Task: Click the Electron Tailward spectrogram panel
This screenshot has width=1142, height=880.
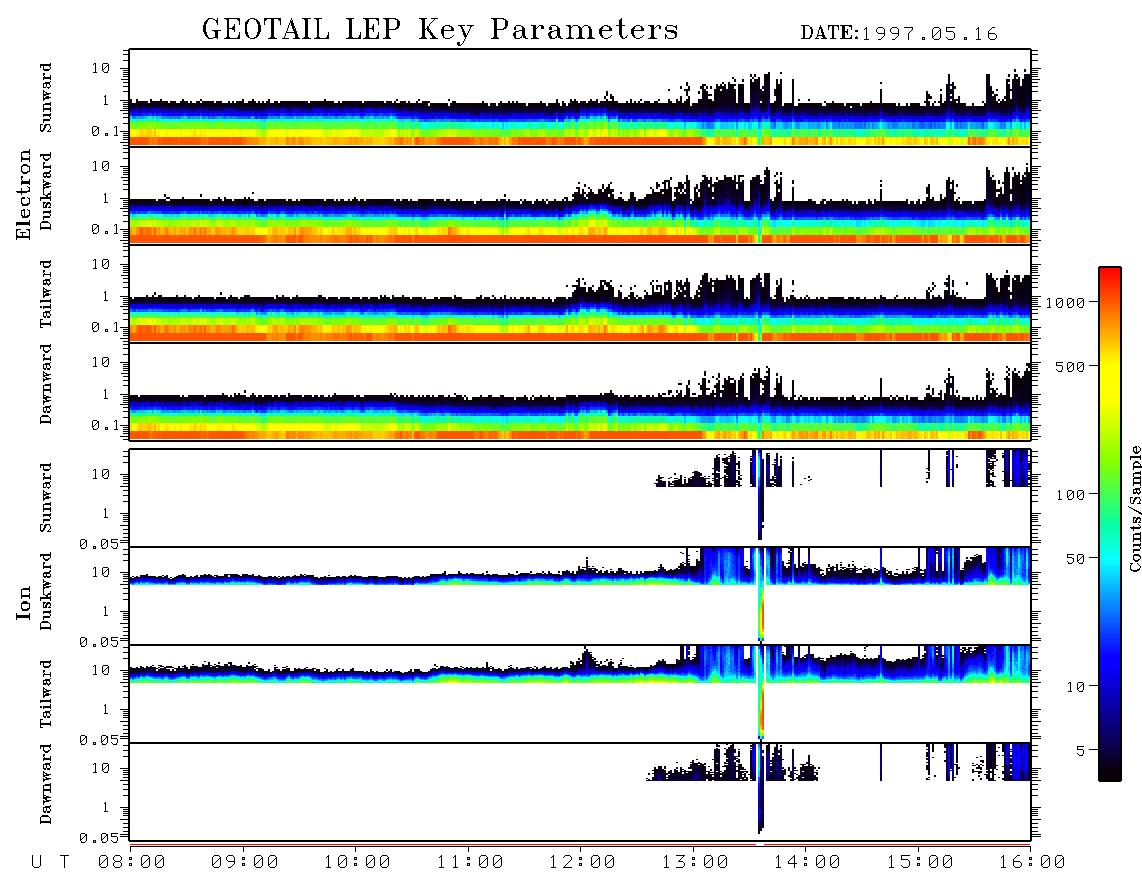Action: pyautogui.click(x=580, y=294)
